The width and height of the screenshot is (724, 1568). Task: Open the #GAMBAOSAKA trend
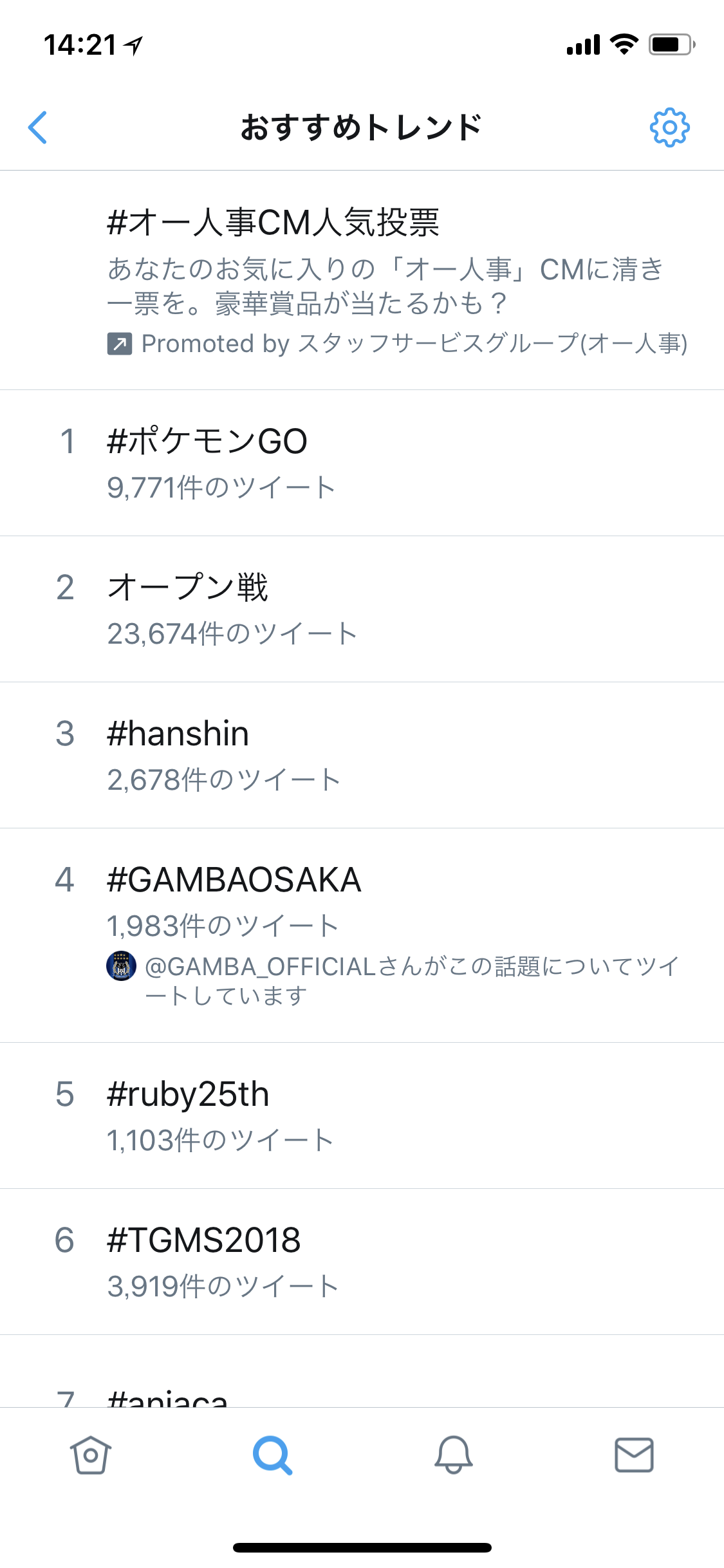234,880
